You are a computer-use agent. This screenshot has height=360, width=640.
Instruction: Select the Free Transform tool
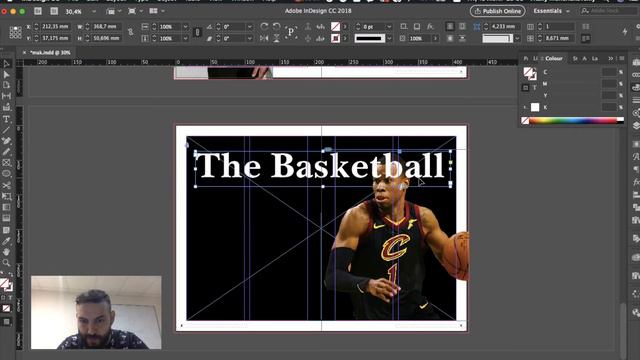tap(6, 196)
